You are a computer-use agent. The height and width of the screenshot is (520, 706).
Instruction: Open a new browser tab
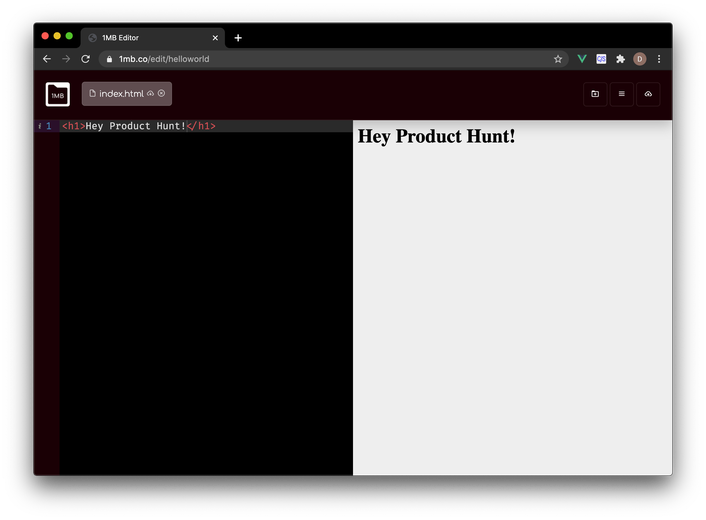tap(238, 38)
